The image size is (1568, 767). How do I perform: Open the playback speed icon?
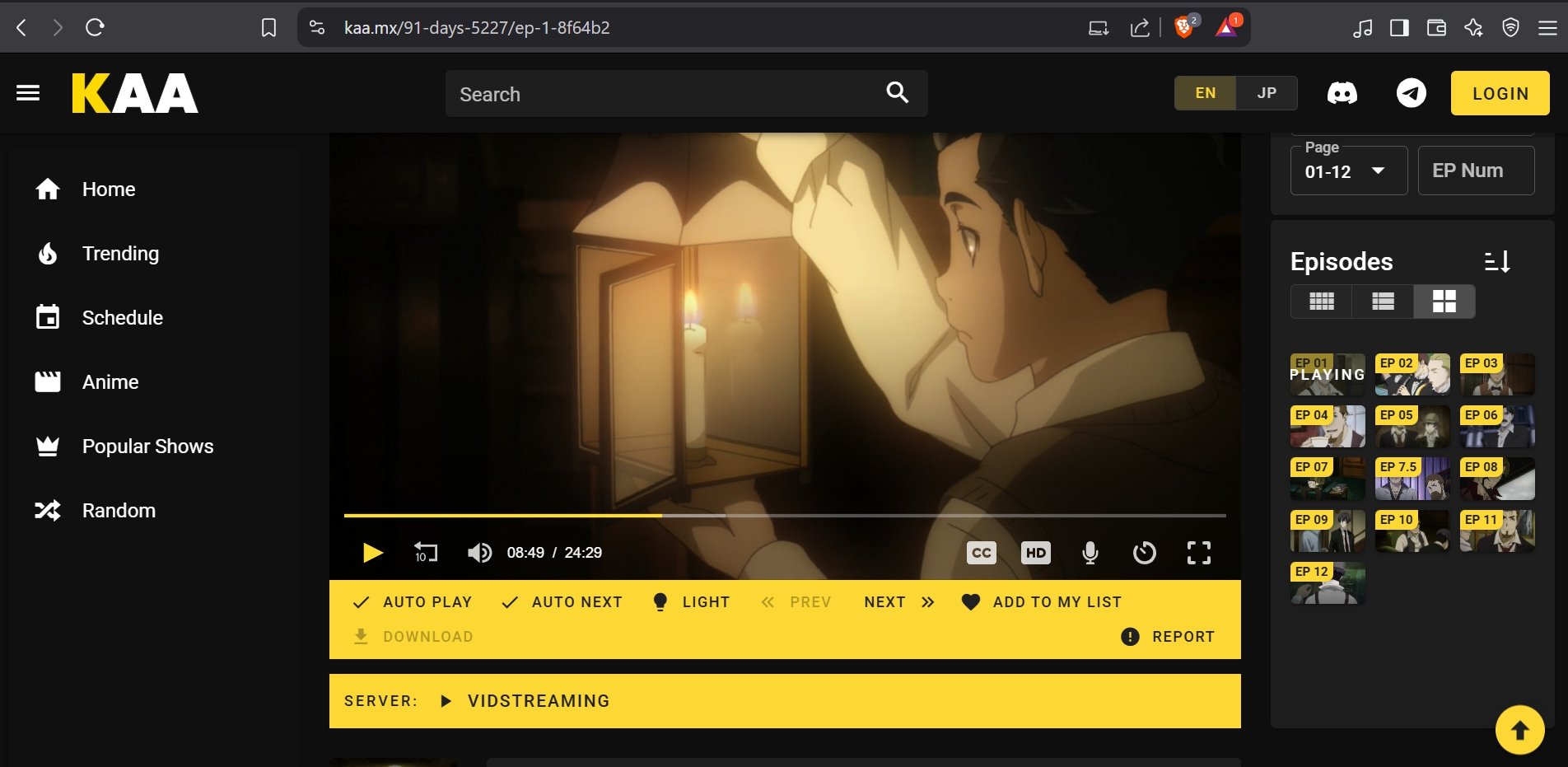(1145, 553)
